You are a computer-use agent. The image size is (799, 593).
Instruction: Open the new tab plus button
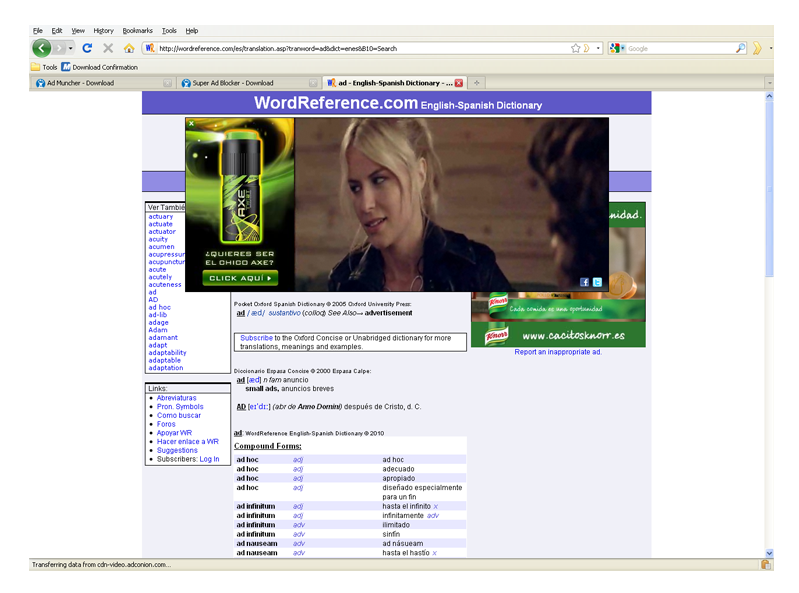(x=476, y=83)
